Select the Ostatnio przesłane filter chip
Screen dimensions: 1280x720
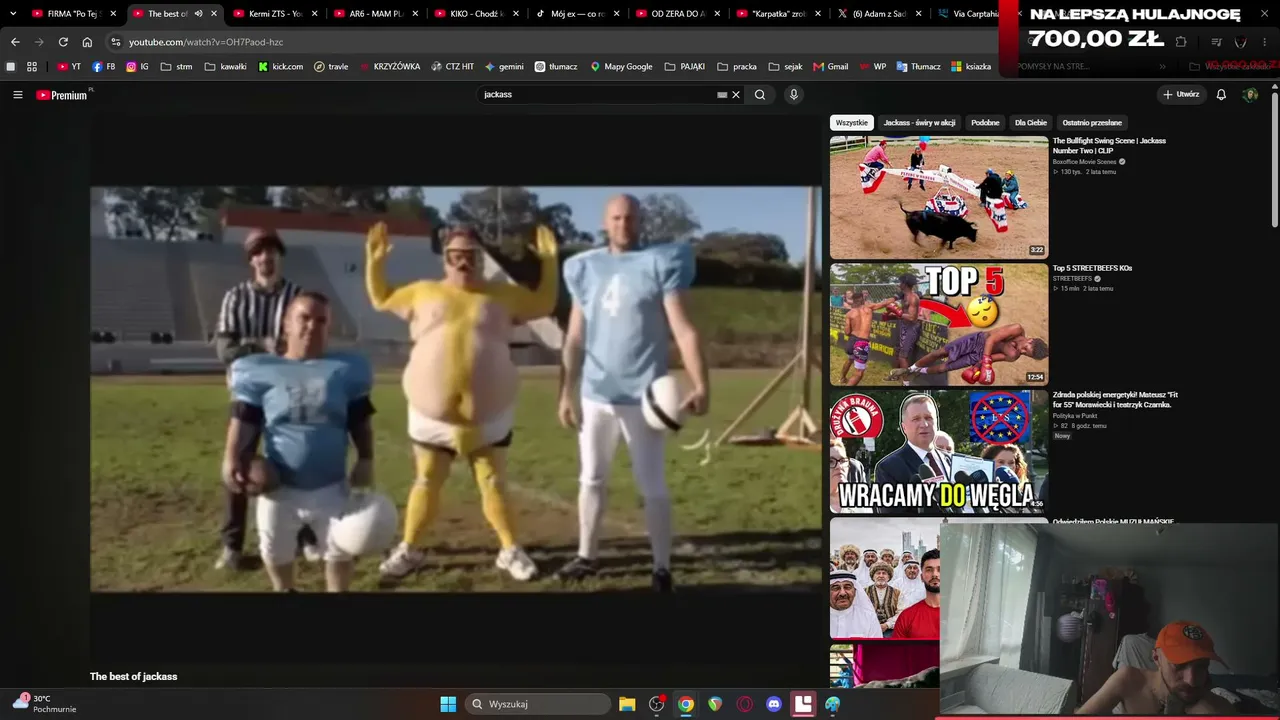1092,123
